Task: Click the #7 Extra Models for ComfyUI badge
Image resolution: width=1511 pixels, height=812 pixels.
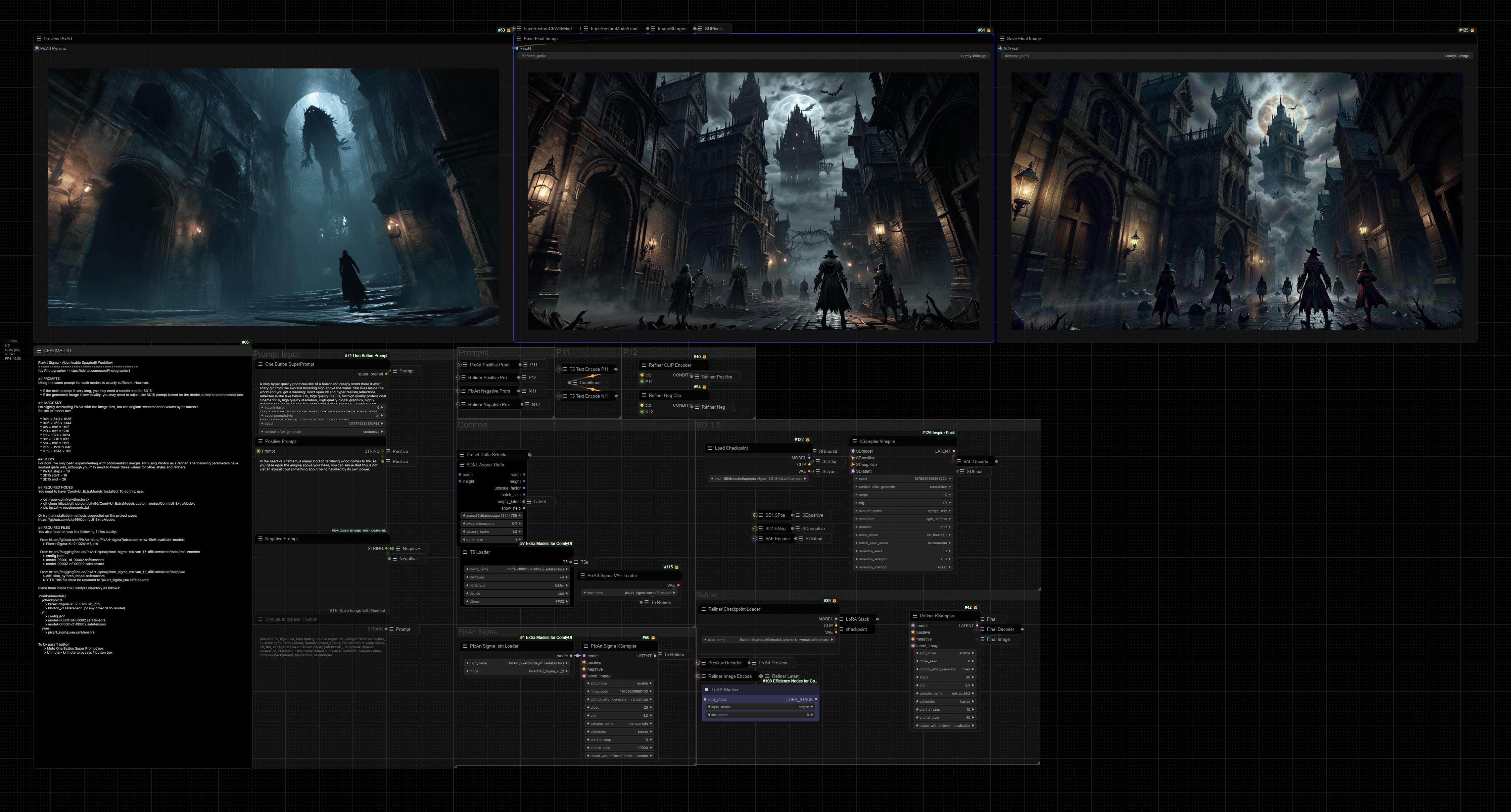Action: [546, 544]
